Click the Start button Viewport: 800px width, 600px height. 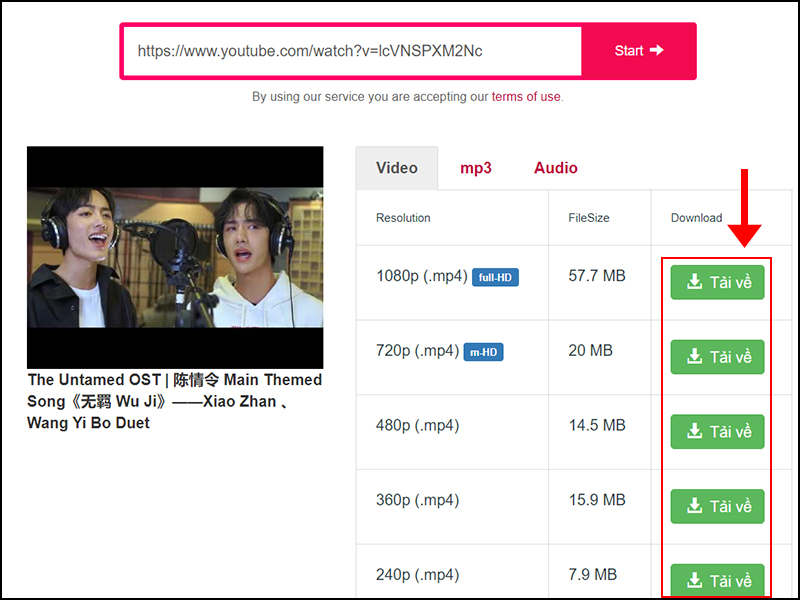638,50
